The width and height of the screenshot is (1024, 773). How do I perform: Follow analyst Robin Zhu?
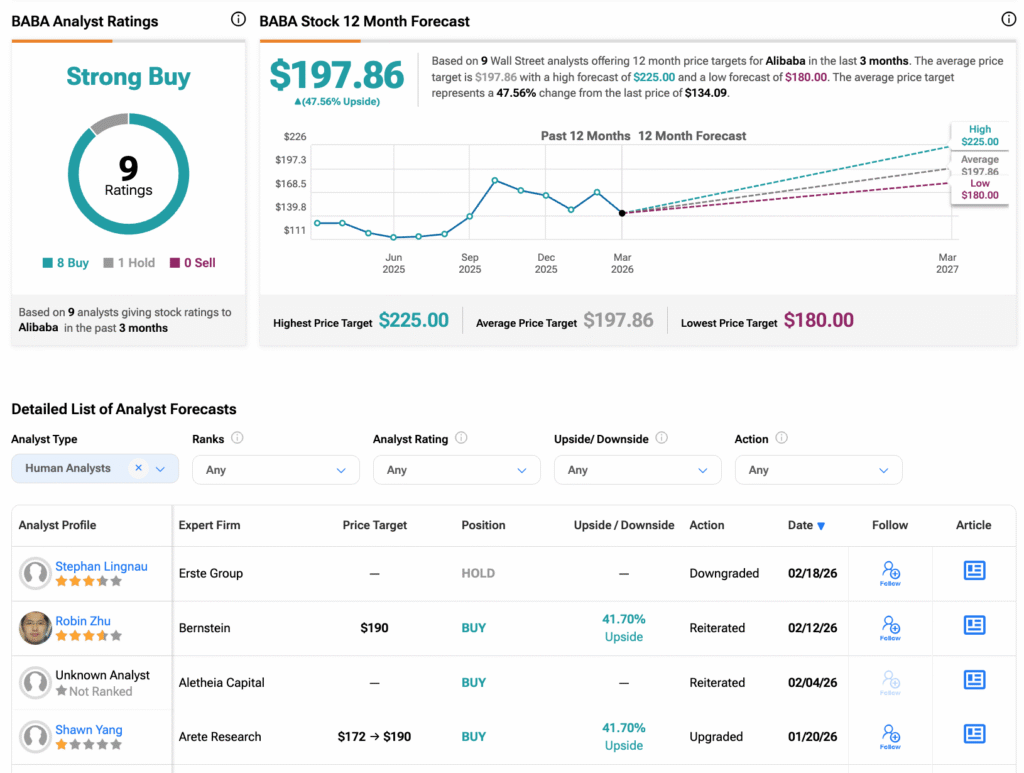[x=891, y=627]
